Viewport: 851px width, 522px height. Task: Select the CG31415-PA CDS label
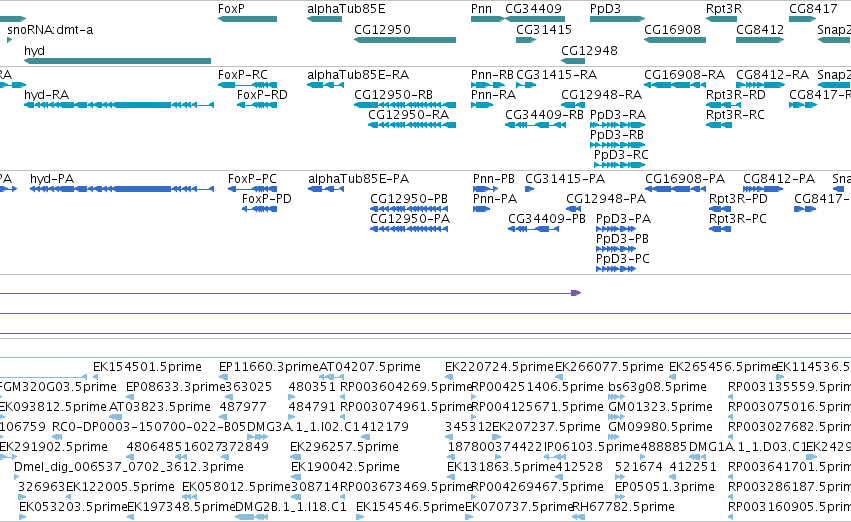coord(565,179)
